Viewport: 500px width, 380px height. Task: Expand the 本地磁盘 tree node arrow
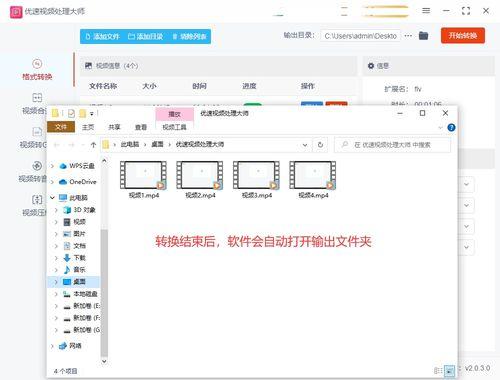point(56,294)
